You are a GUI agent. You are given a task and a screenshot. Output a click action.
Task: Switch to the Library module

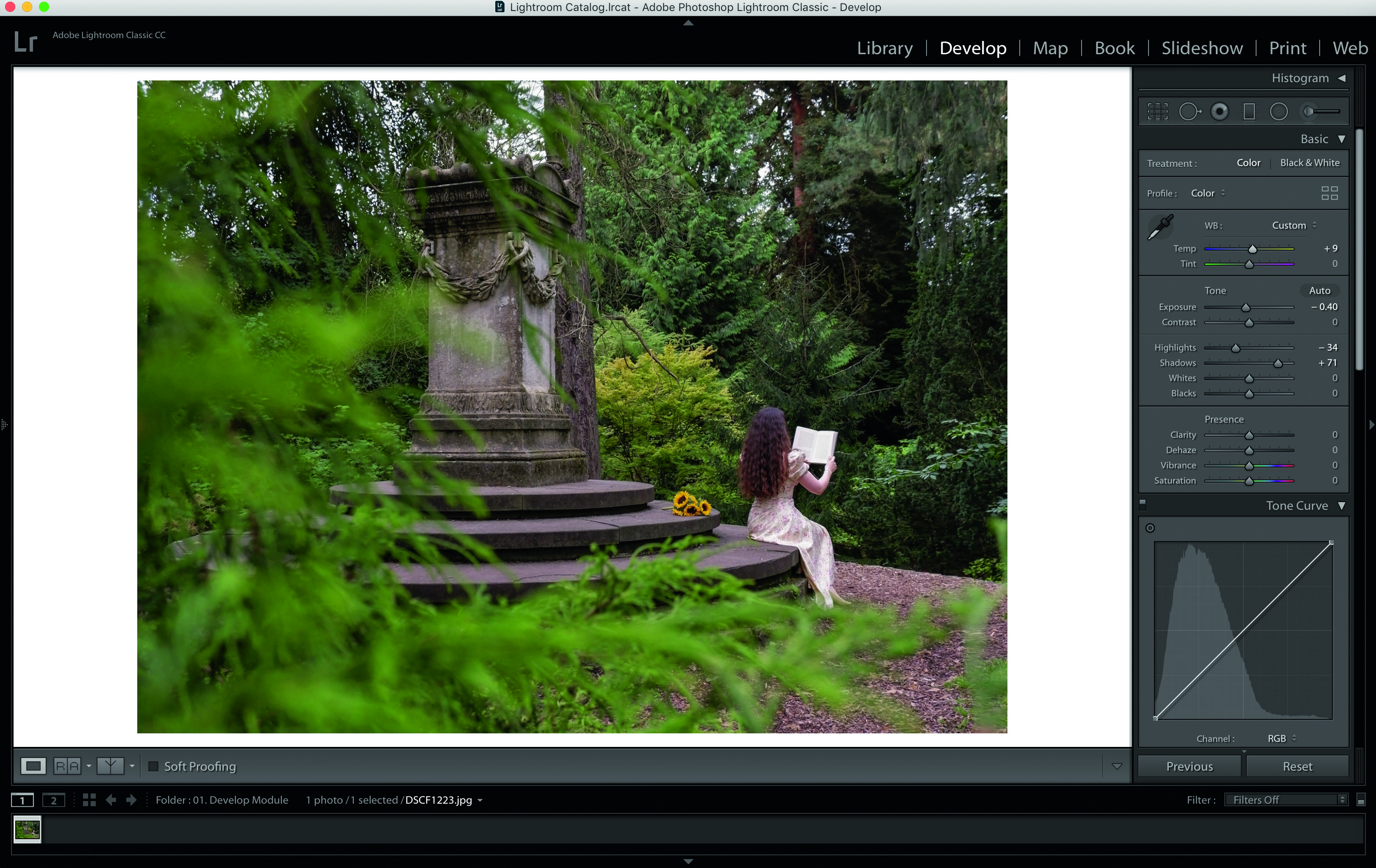pyautogui.click(x=885, y=48)
